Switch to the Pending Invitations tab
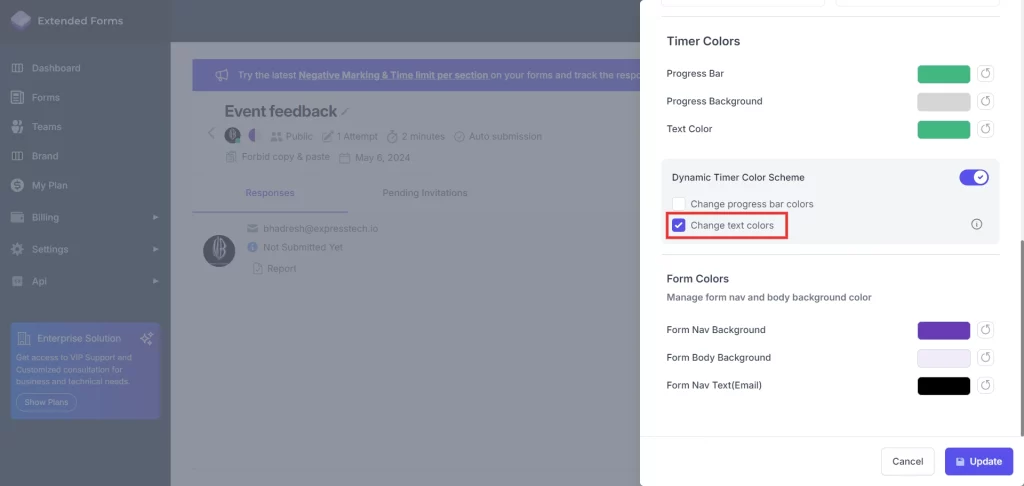Viewport: 1024px width, 486px height. (424, 193)
